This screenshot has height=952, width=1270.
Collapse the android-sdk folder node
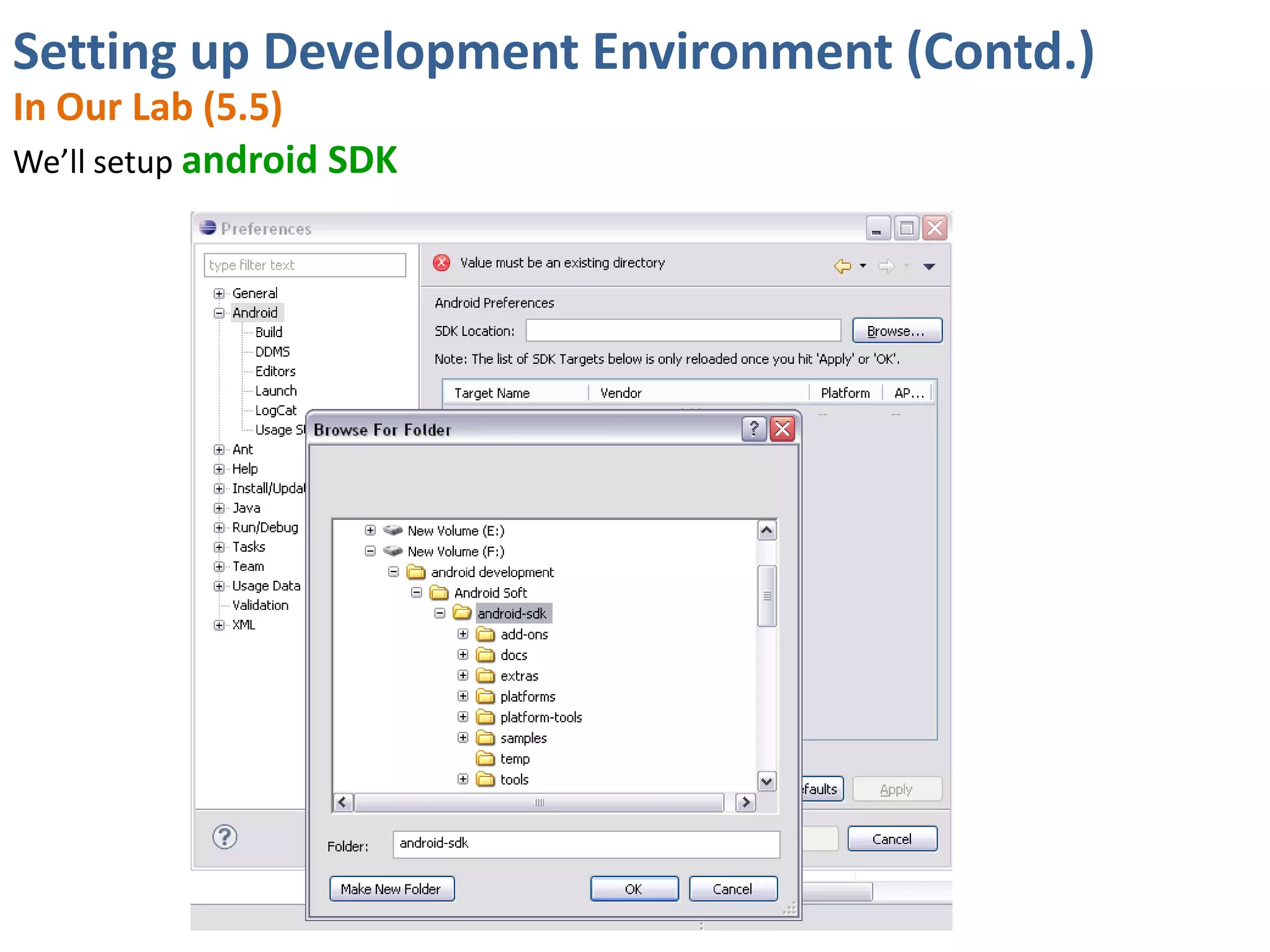[x=440, y=613]
